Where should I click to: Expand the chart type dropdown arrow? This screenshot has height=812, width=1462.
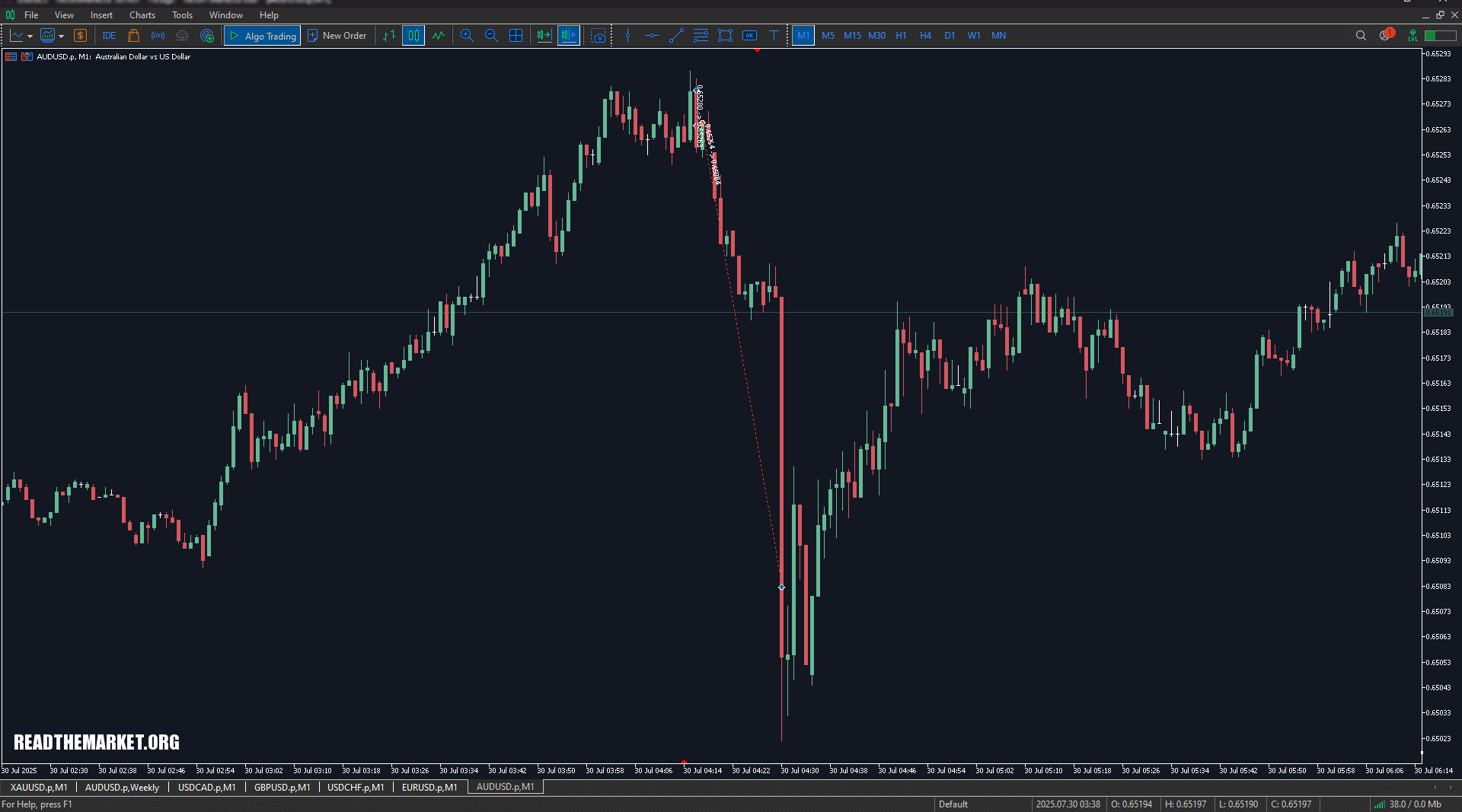[30, 36]
